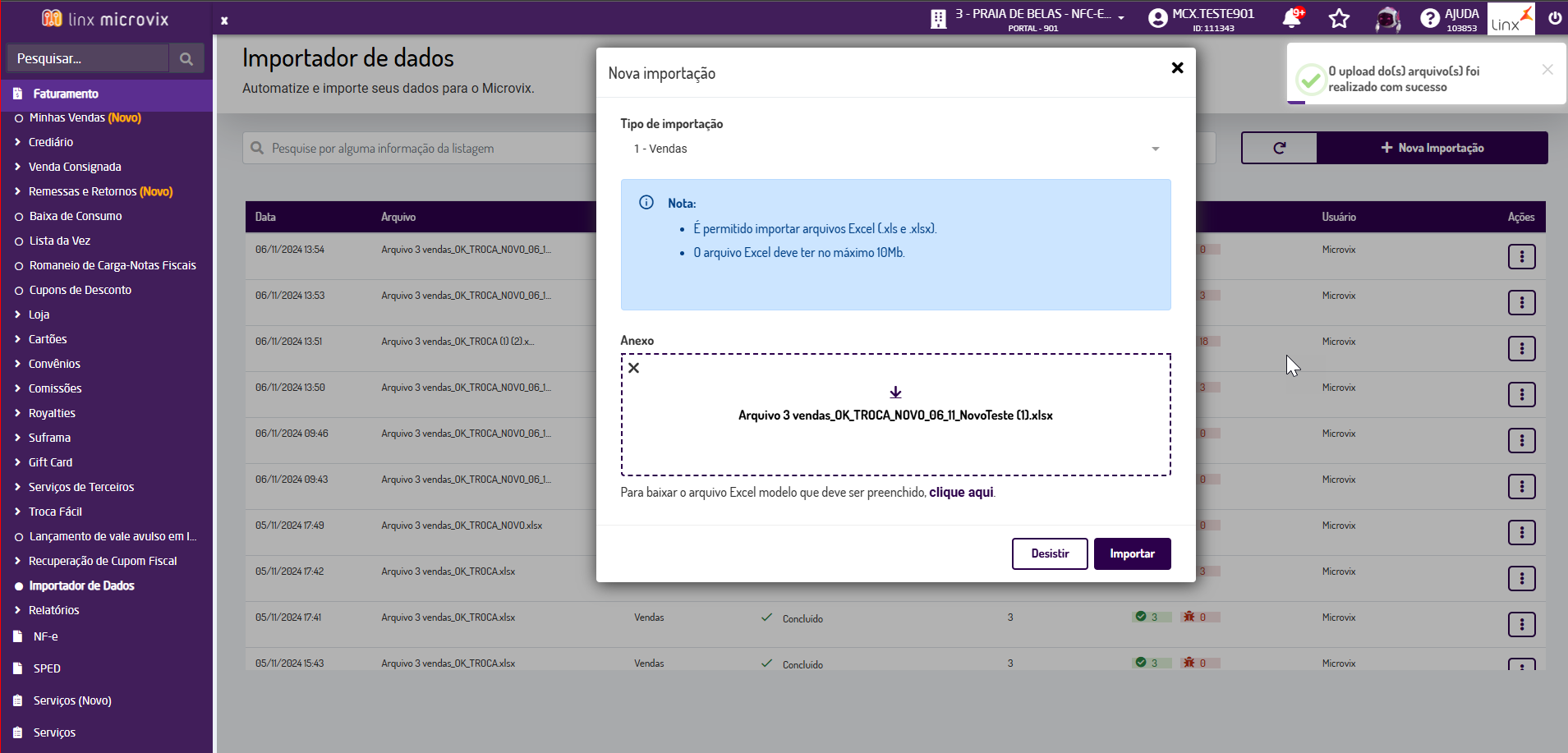Dismiss the upload success notification
Image resolution: width=1568 pixels, height=753 pixels.
(x=1547, y=70)
